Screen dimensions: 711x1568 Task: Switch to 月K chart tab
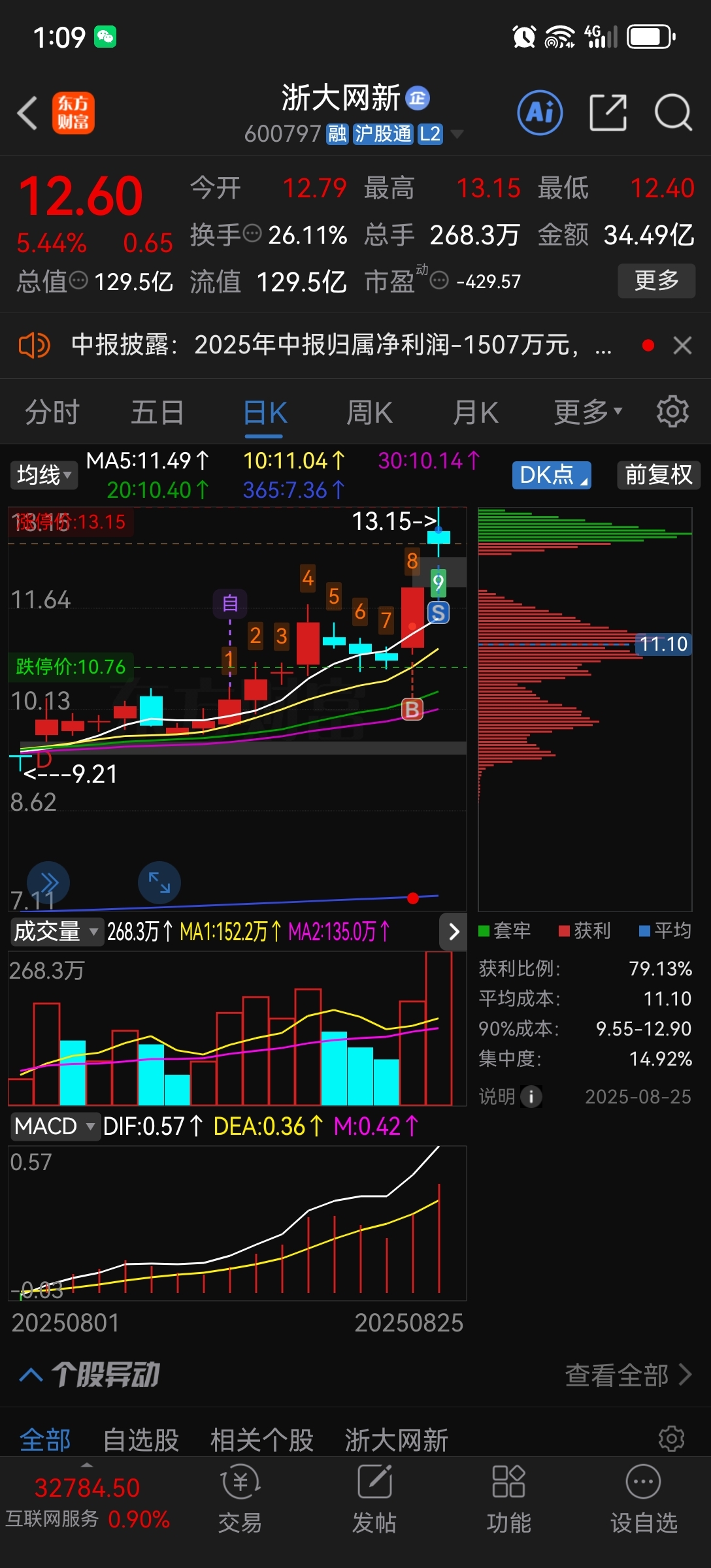476,413
